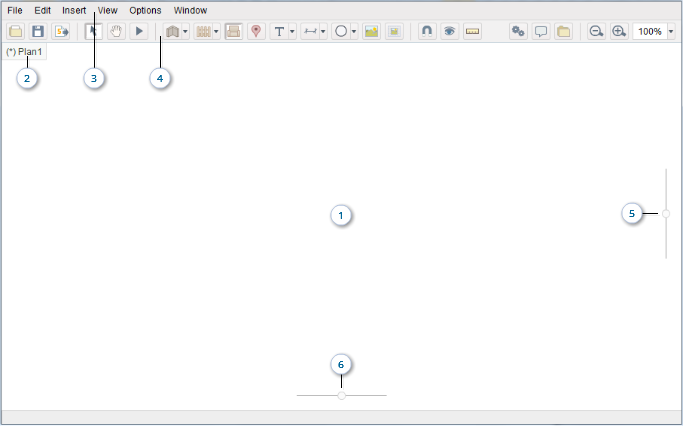The height and width of the screenshot is (428, 685).
Task: Expand the wall tool dropdown arrow
Action: 185,31
